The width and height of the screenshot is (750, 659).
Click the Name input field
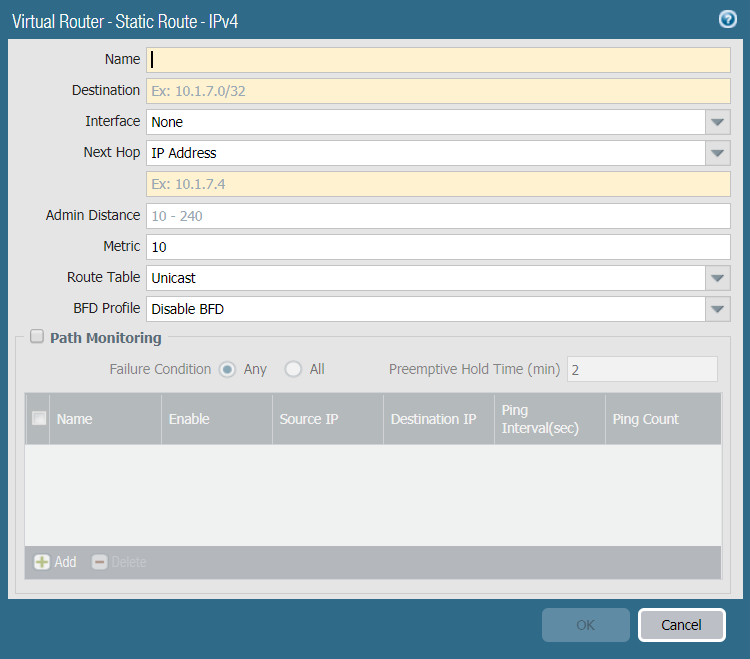[x=438, y=60]
